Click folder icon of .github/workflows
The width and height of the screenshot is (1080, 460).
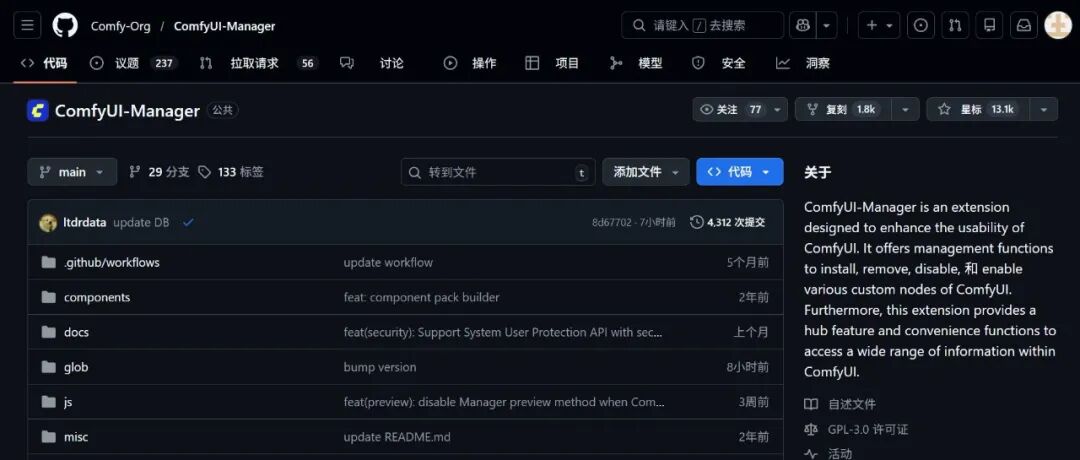coord(48,262)
